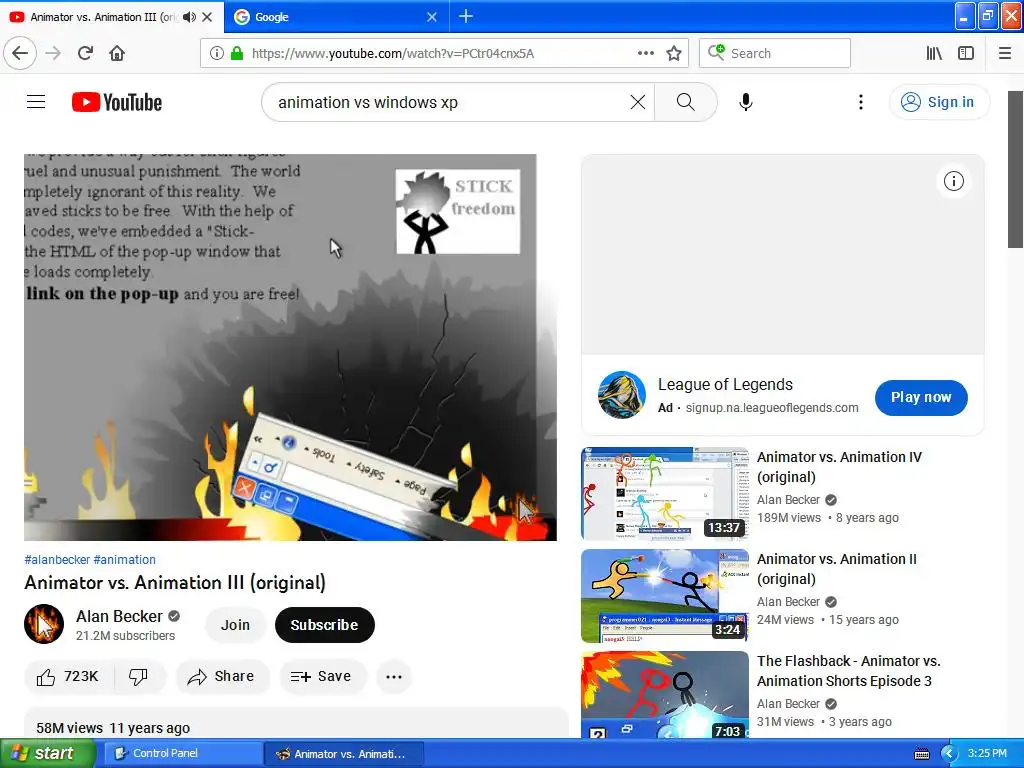Viewport: 1024px width, 768px height.
Task: Open the Windows start menu
Action: pos(48,753)
